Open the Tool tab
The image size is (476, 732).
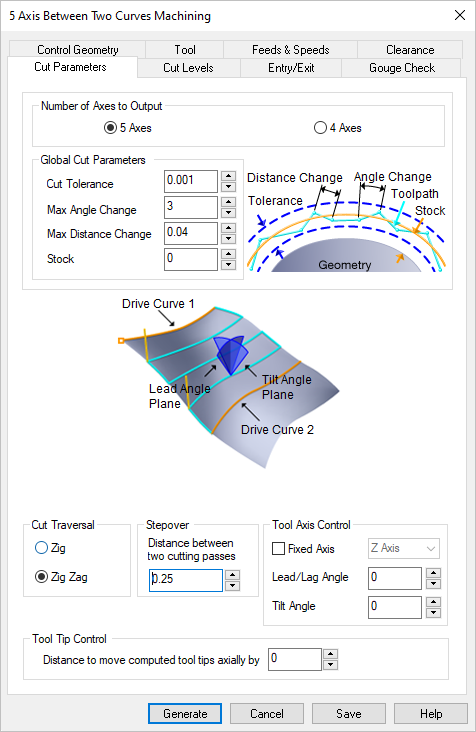tap(185, 49)
